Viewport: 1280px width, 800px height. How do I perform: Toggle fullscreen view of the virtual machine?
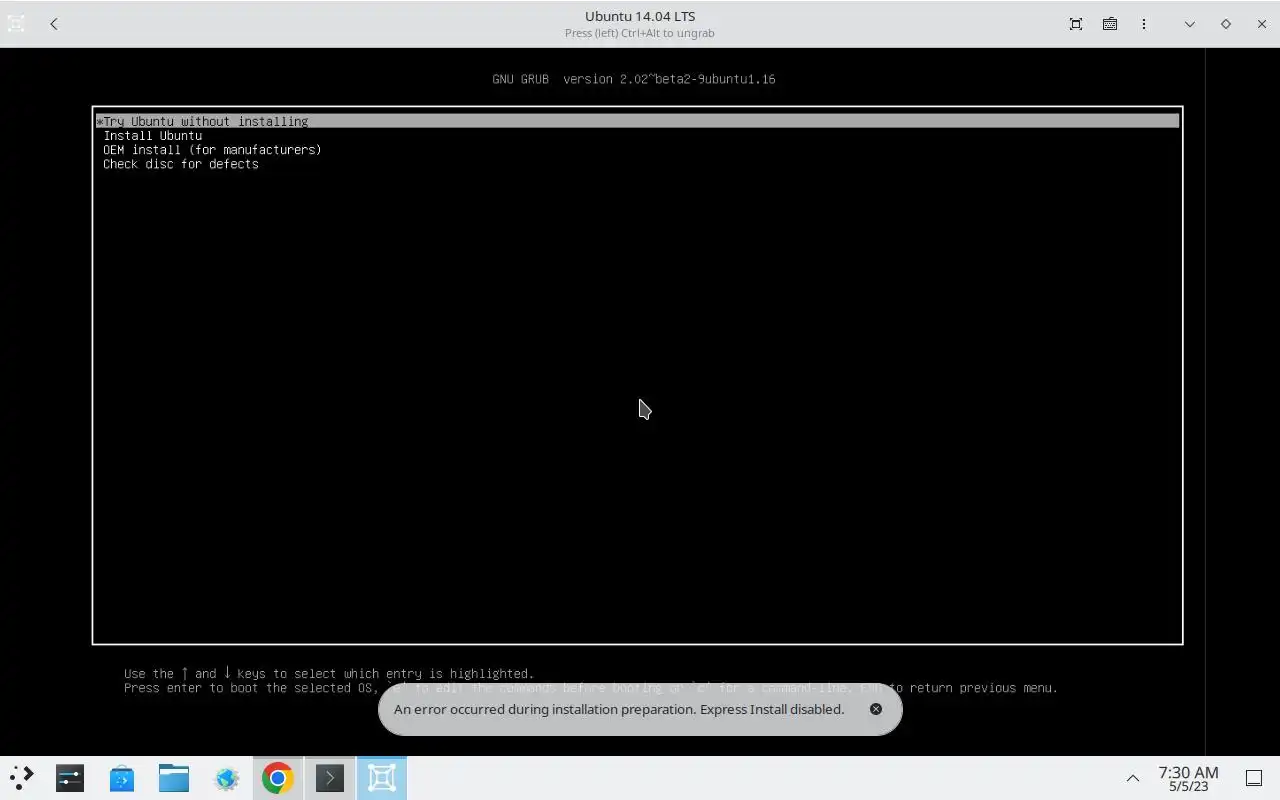click(1076, 24)
